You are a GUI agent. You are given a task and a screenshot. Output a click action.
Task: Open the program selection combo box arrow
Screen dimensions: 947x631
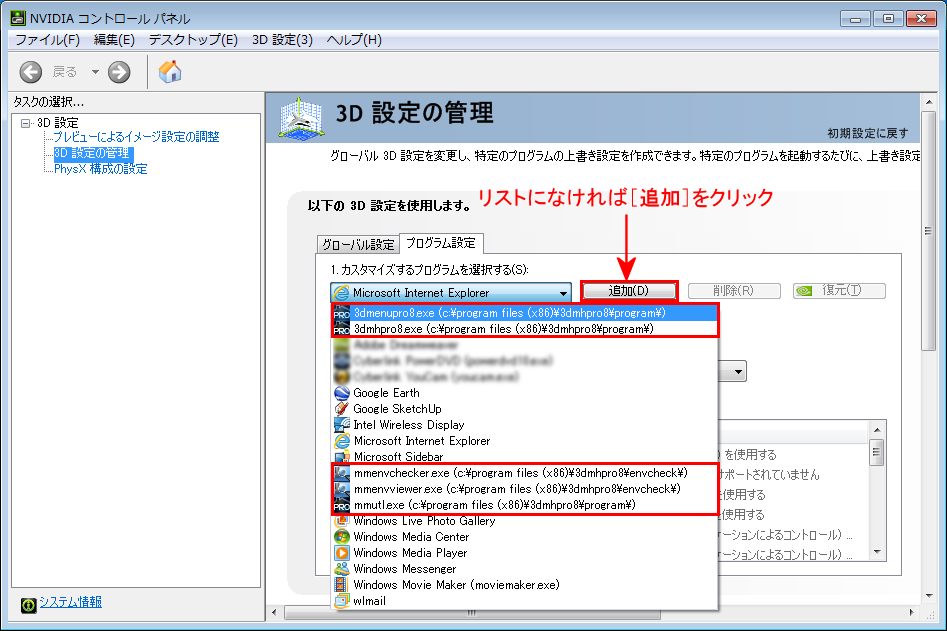[x=564, y=293]
